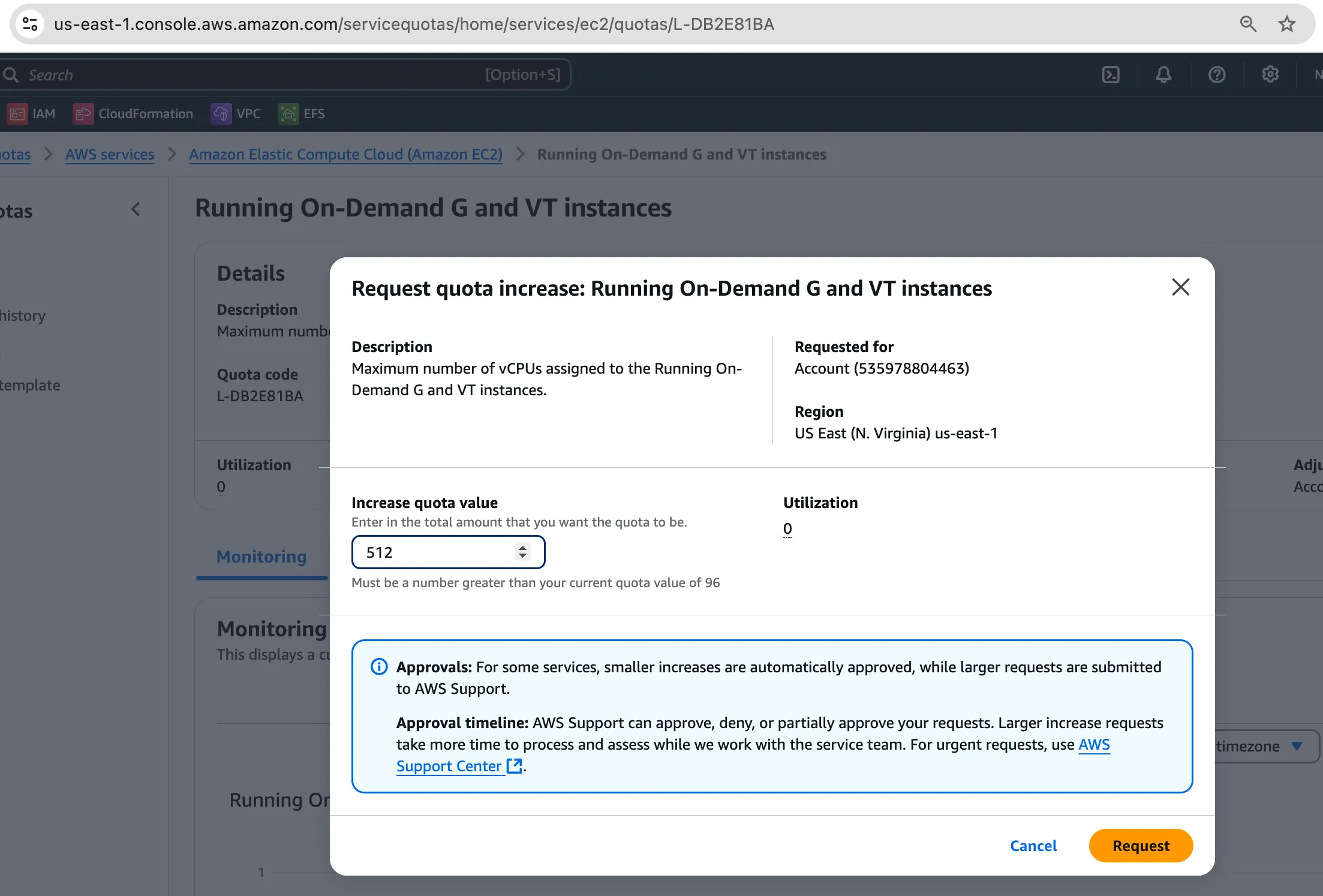This screenshot has height=896, width=1323.
Task: Open the CloudFormation service shortcut
Action: 133,113
